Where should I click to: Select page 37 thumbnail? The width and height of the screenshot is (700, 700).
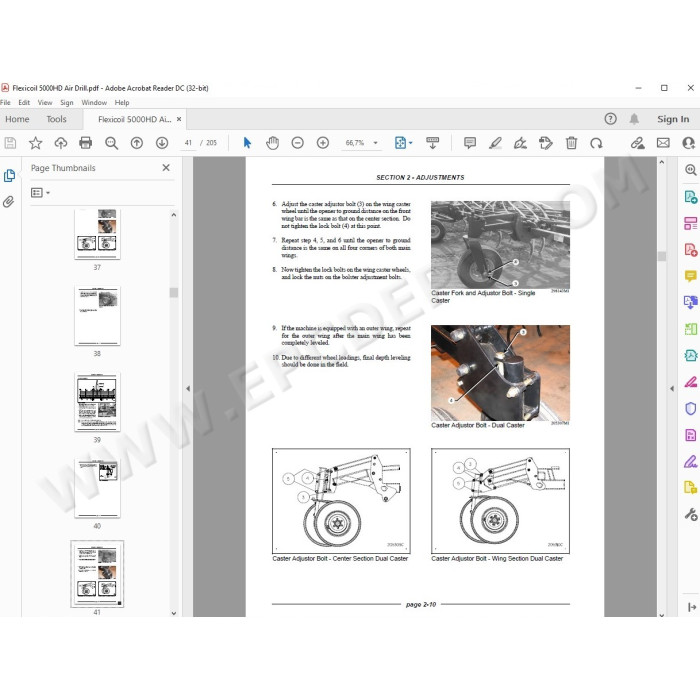click(97, 233)
